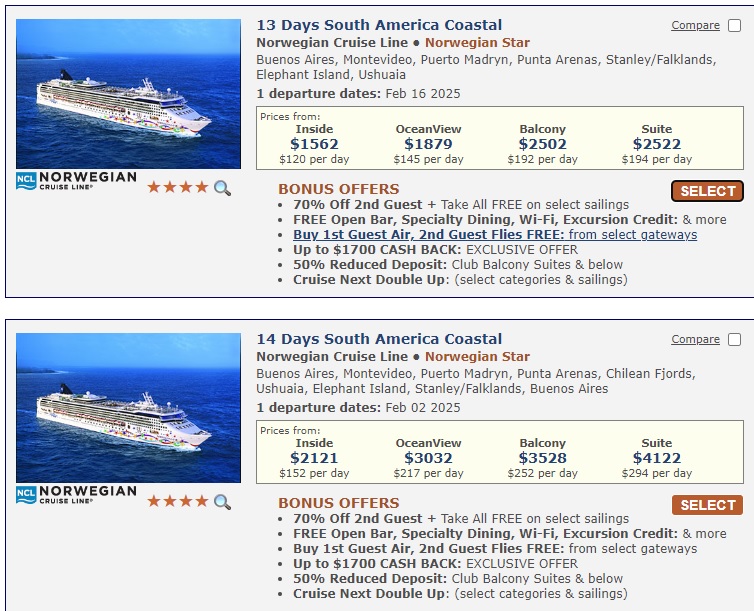The width and height of the screenshot is (754, 611).
Task: Open 14 Days South America Coastal title
Action: 379,339
